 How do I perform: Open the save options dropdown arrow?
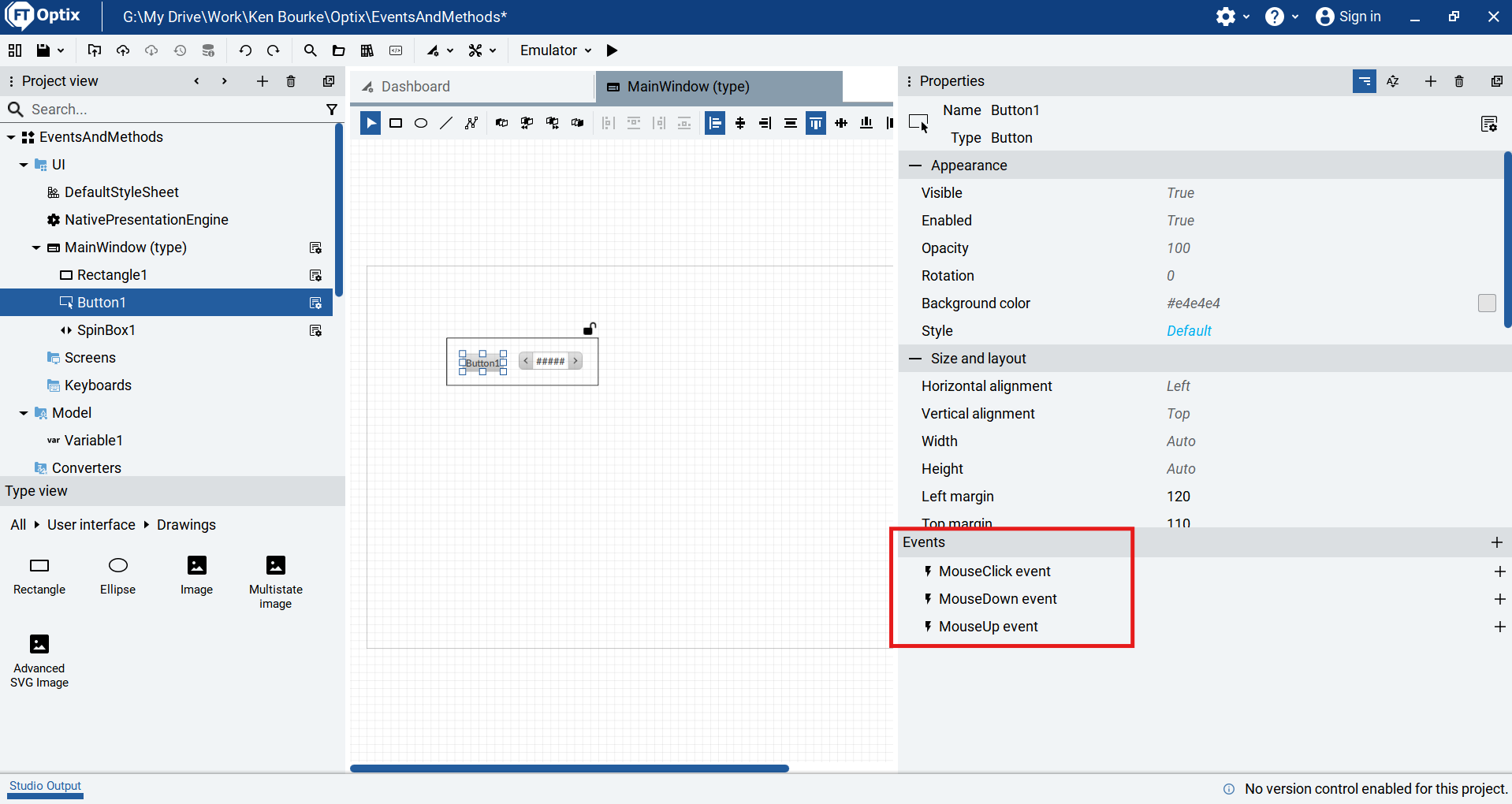click(61, 50)
